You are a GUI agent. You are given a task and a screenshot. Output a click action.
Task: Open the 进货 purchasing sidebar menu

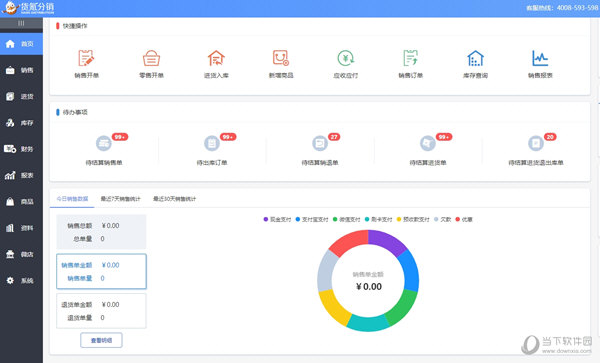21,96
